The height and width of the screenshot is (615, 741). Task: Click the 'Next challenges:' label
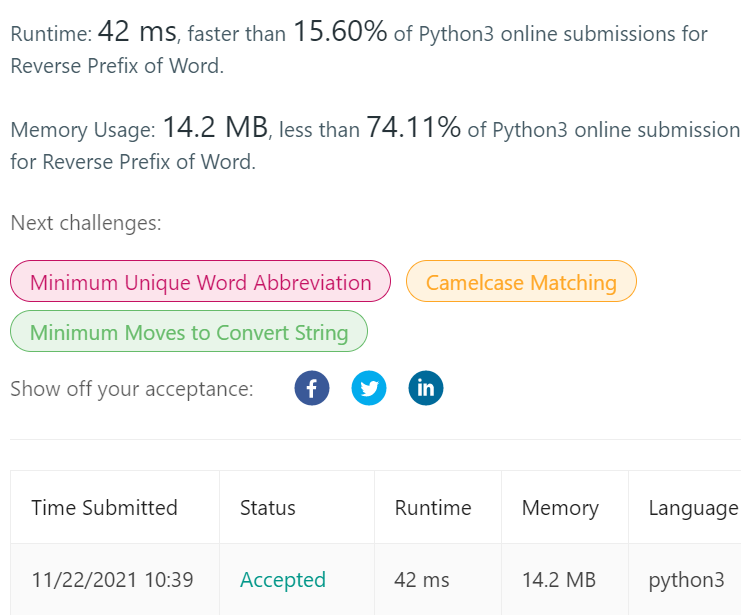[85, 223]
